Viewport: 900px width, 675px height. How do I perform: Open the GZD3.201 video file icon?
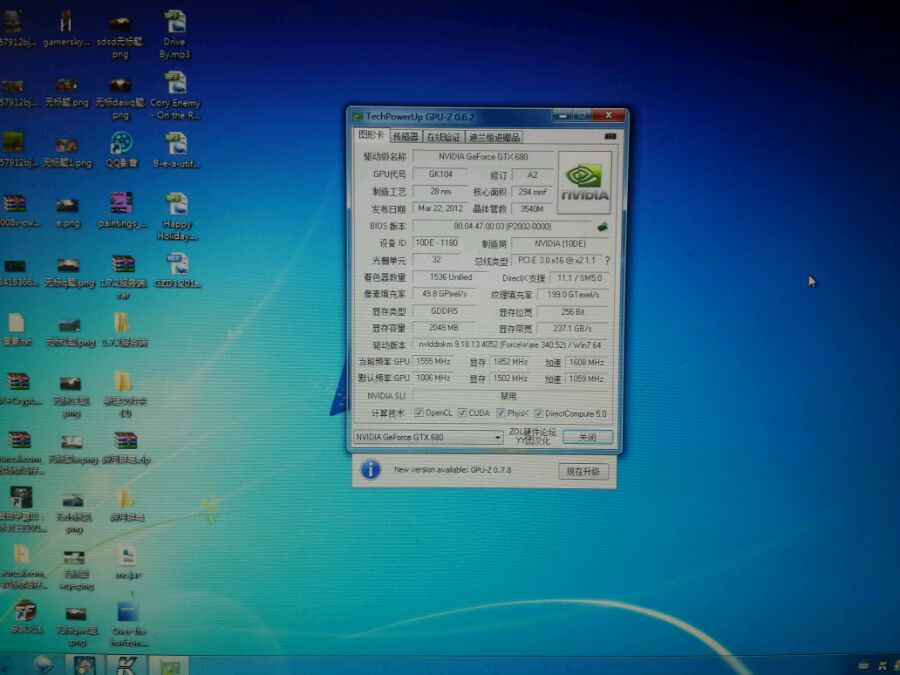click(x=177, y=270)
